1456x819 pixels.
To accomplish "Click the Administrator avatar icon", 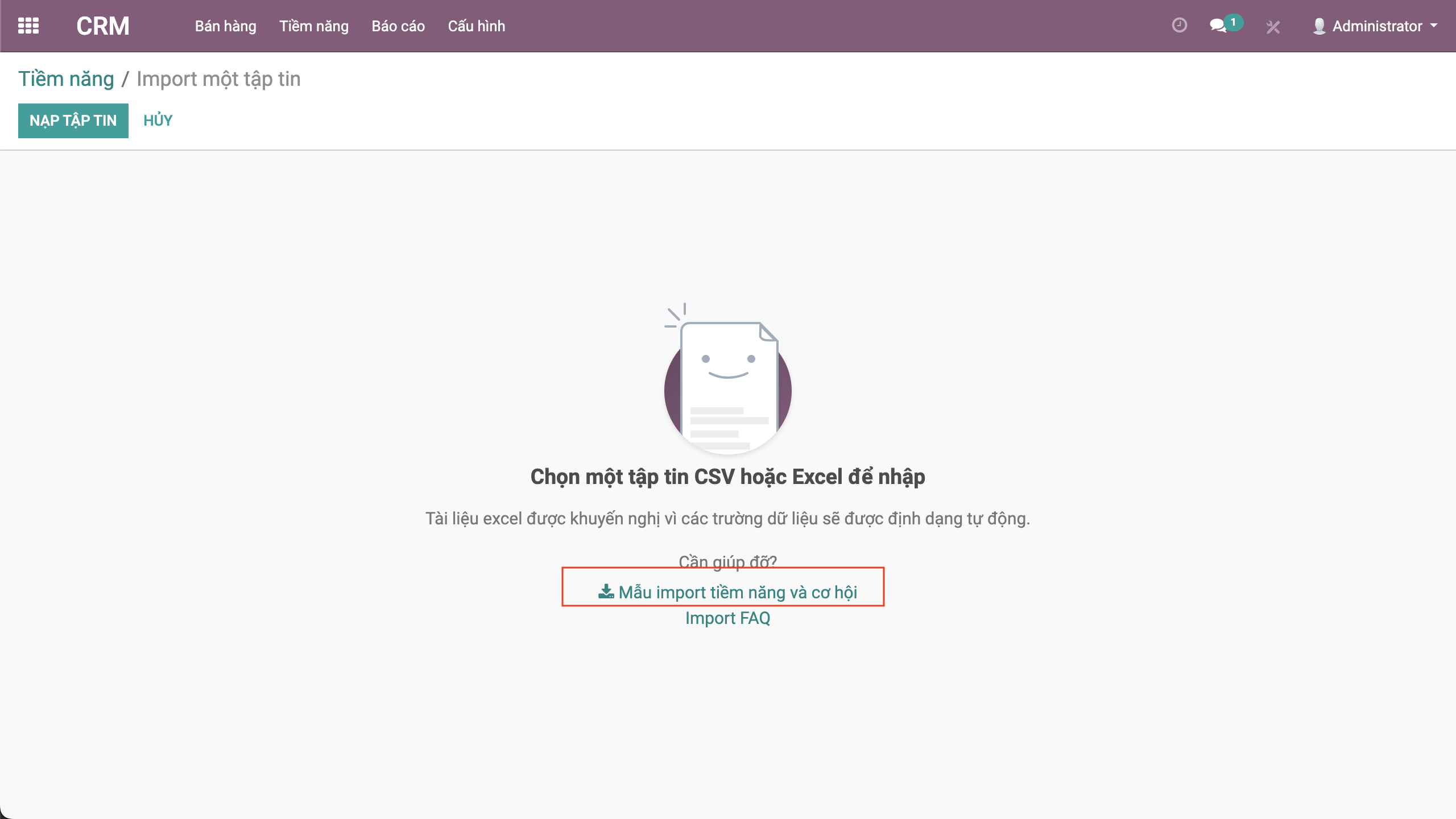I will click(x=1319, y=26).
